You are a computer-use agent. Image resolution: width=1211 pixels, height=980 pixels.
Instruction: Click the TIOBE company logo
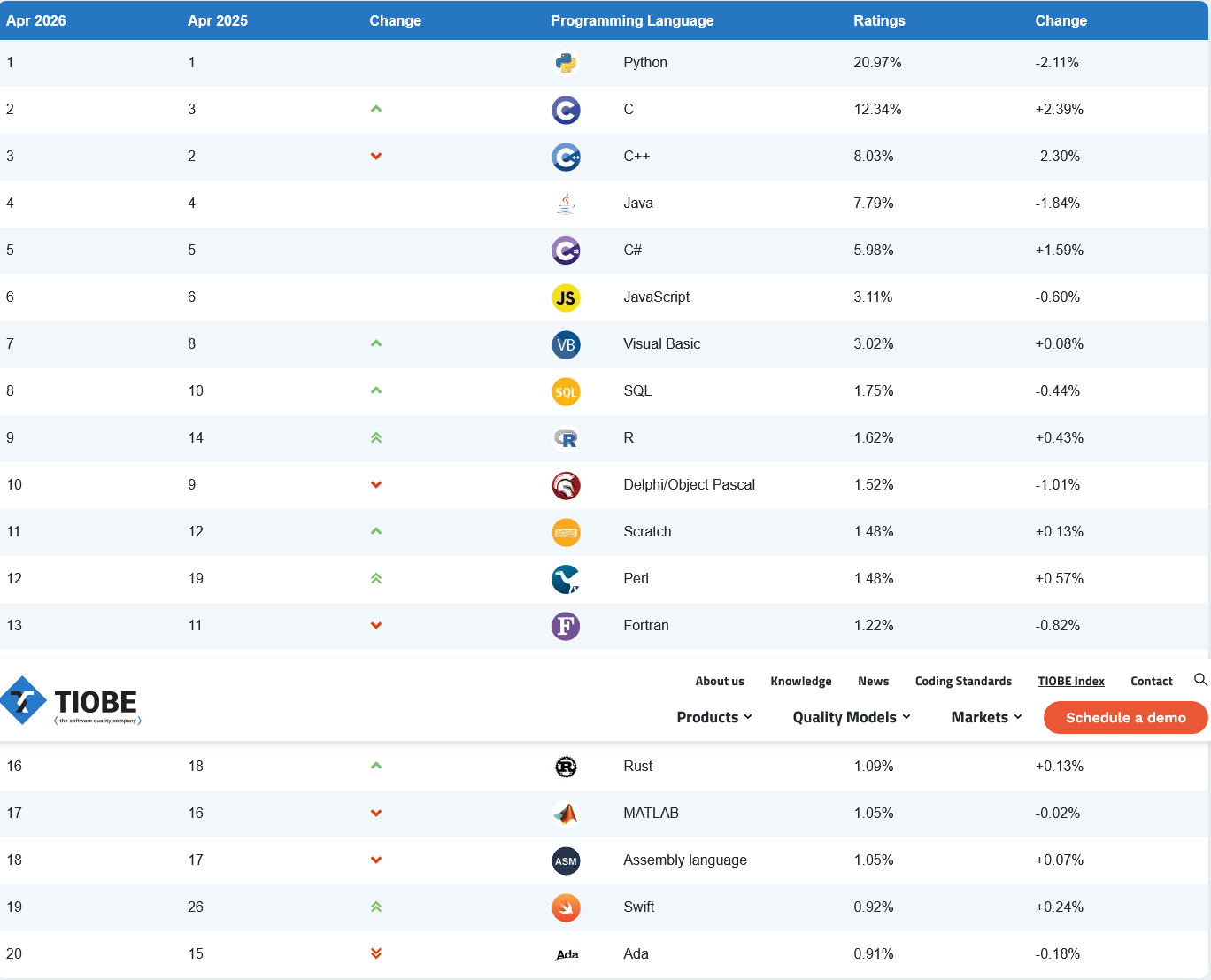click(71, 701)
